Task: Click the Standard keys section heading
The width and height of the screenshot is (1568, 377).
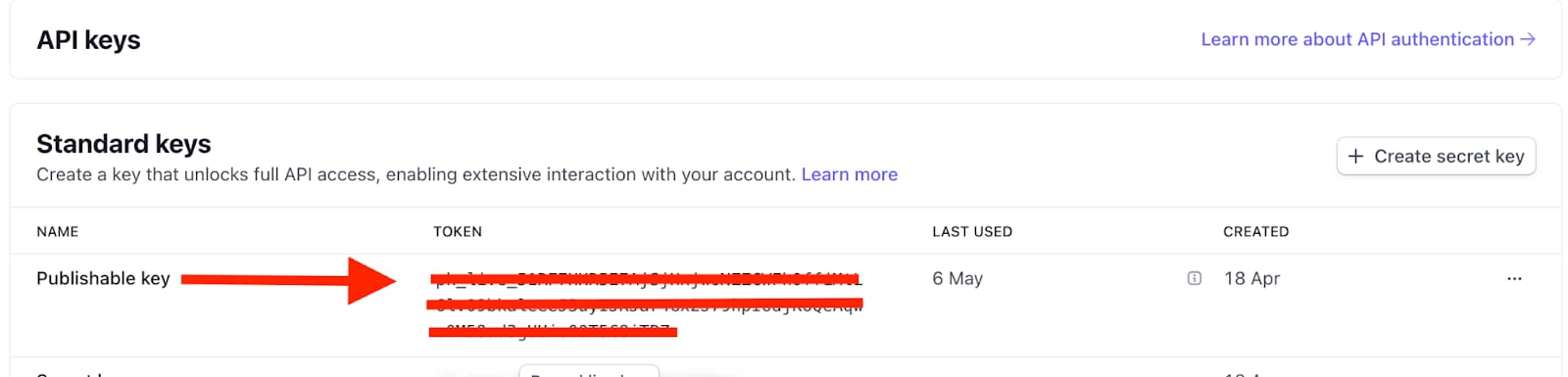Action: [123, 144]
